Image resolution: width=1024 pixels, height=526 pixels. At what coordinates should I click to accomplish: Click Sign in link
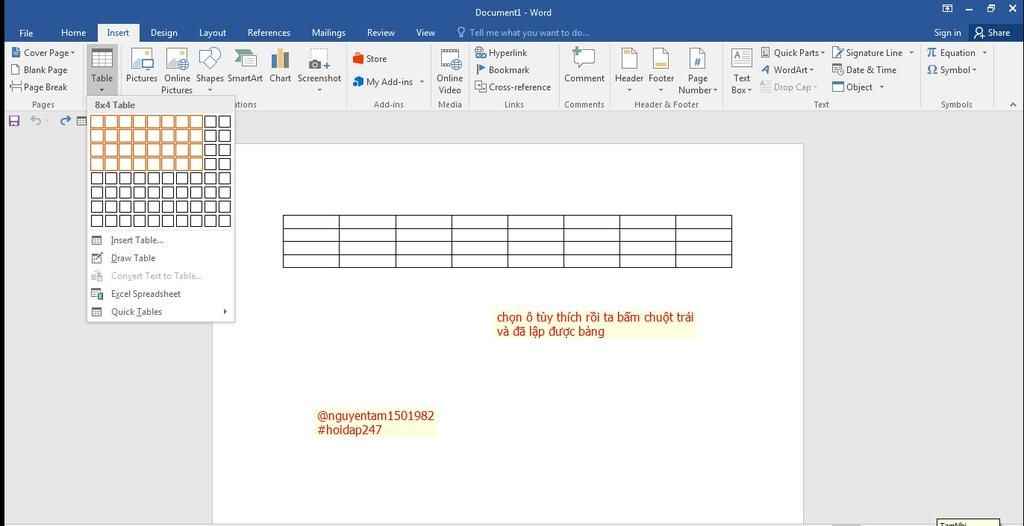pyautogui.click(x=947, y=33)
